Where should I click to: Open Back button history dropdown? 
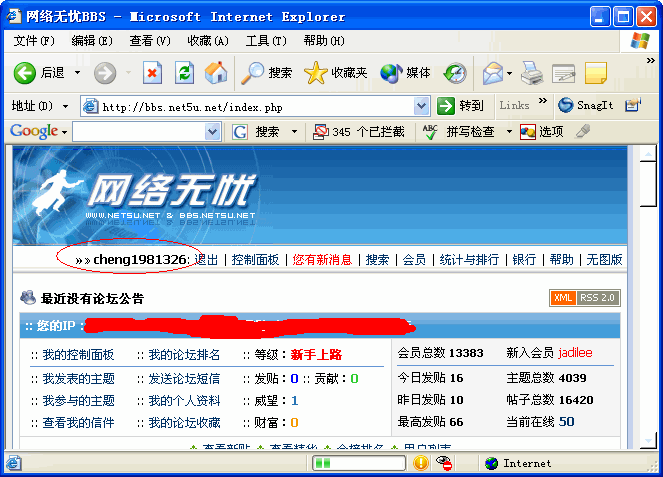77,73
